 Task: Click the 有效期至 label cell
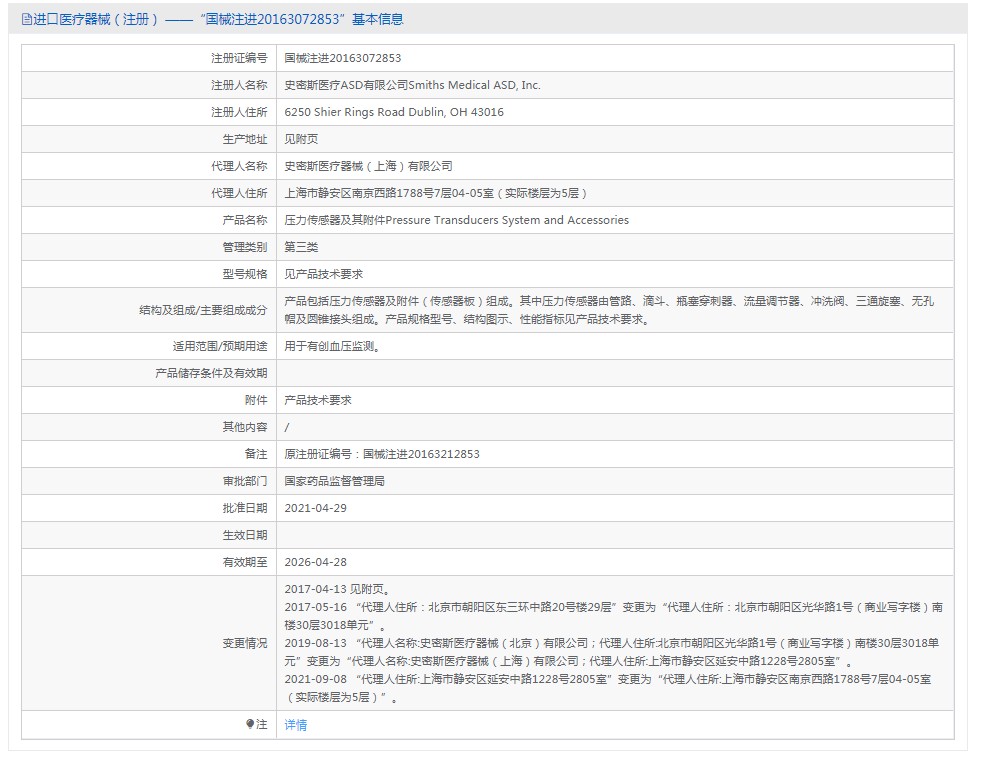pyautogui.click(x=149, y=562)
